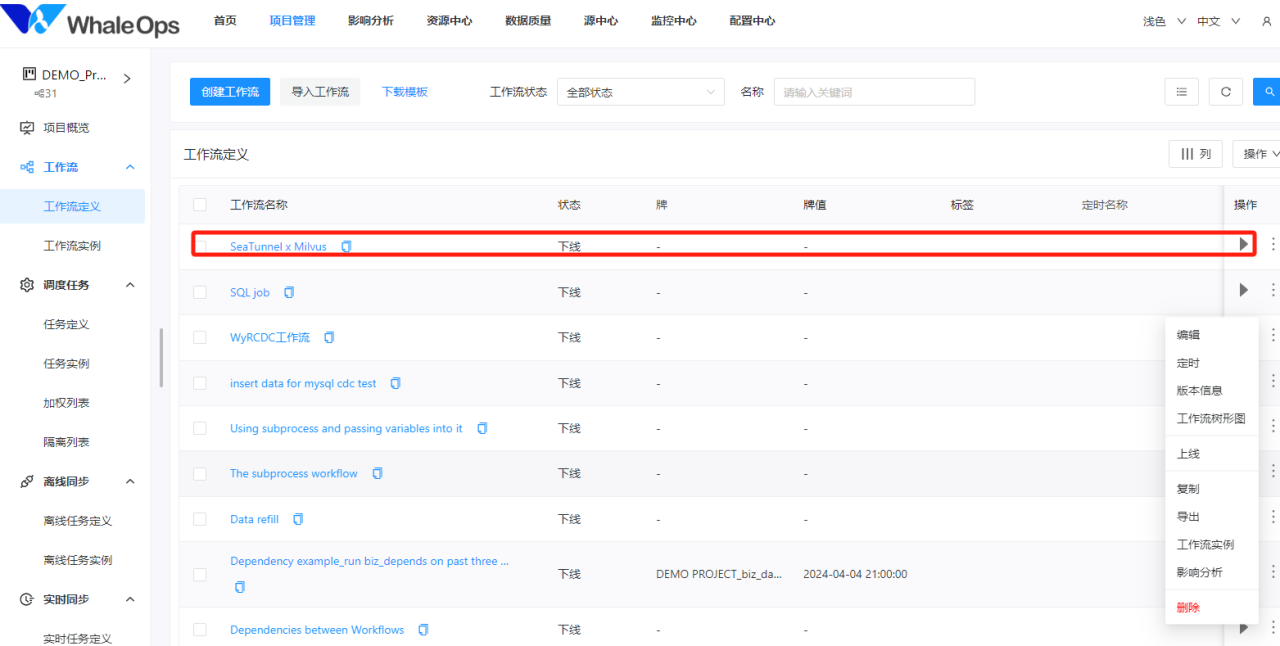The height and width of the screenshot is (646, 1280).
Task: Open the 资源中心 top navigation tab
Action: point(449,21)
